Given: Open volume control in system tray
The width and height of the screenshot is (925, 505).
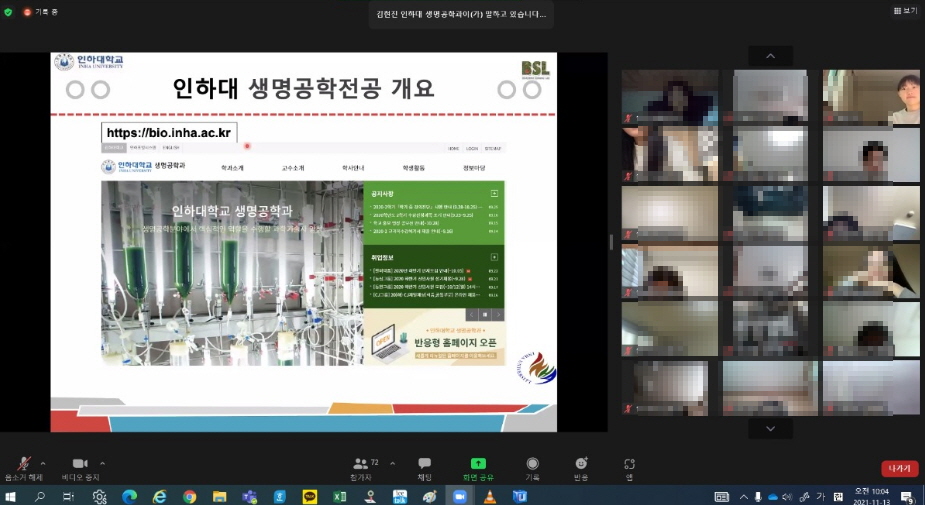Looking at the screenshot, I should click(787, 497).
